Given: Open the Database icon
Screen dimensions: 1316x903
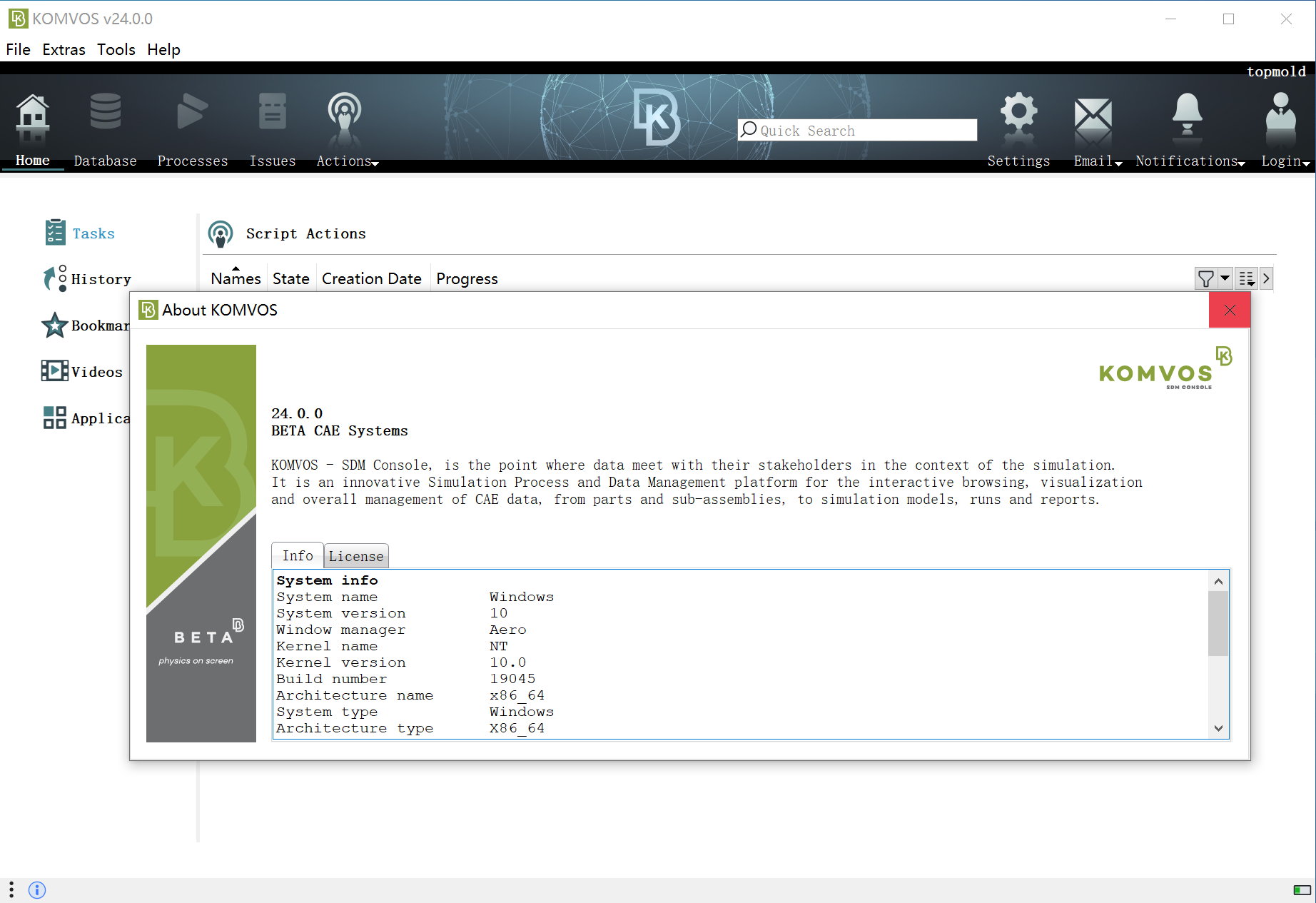Looking at the screenshot, I should (105, 111).
